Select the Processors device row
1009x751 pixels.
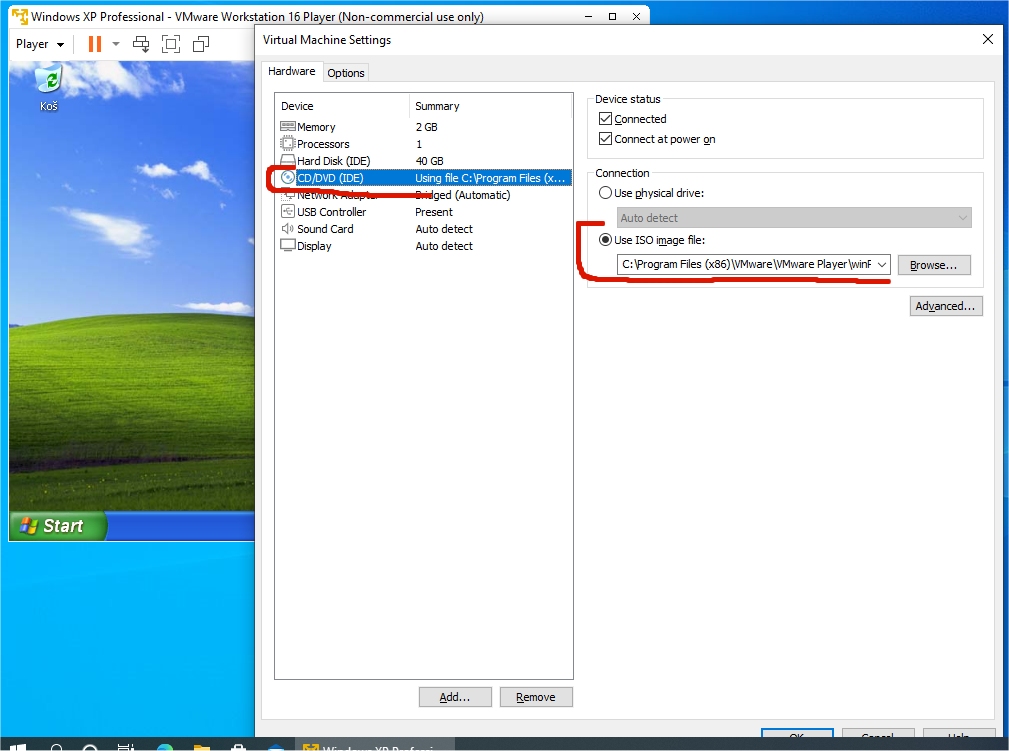pyautogui.click(x=423, y=144)
